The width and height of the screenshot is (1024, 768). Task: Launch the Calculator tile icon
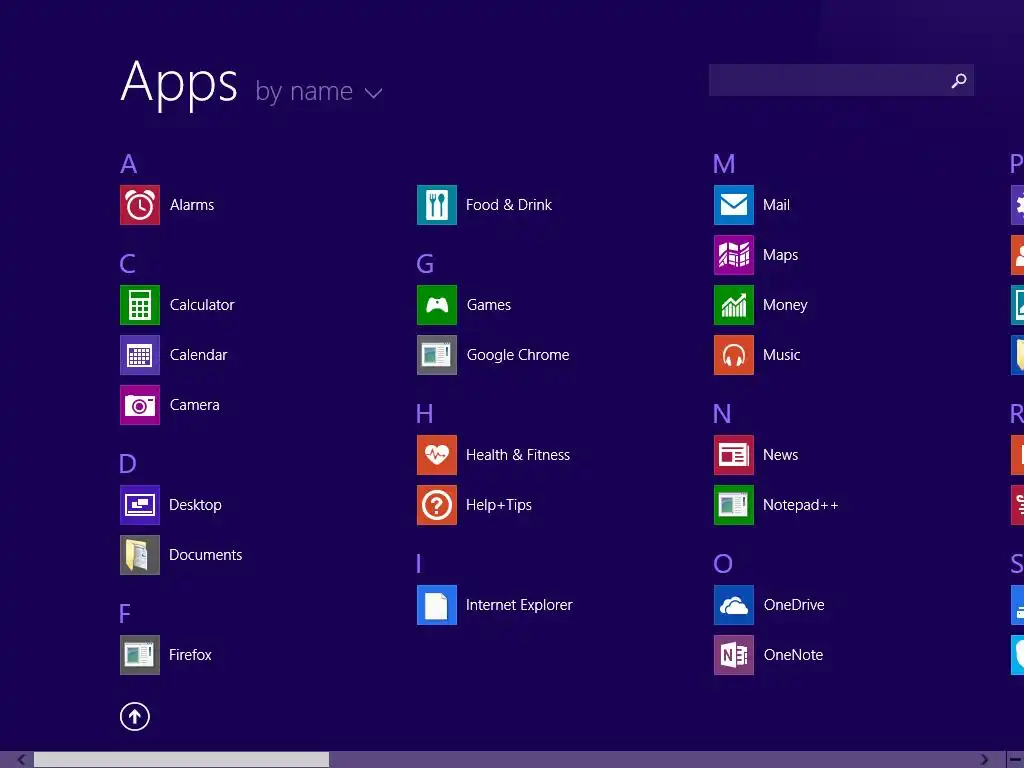point(140,305)
